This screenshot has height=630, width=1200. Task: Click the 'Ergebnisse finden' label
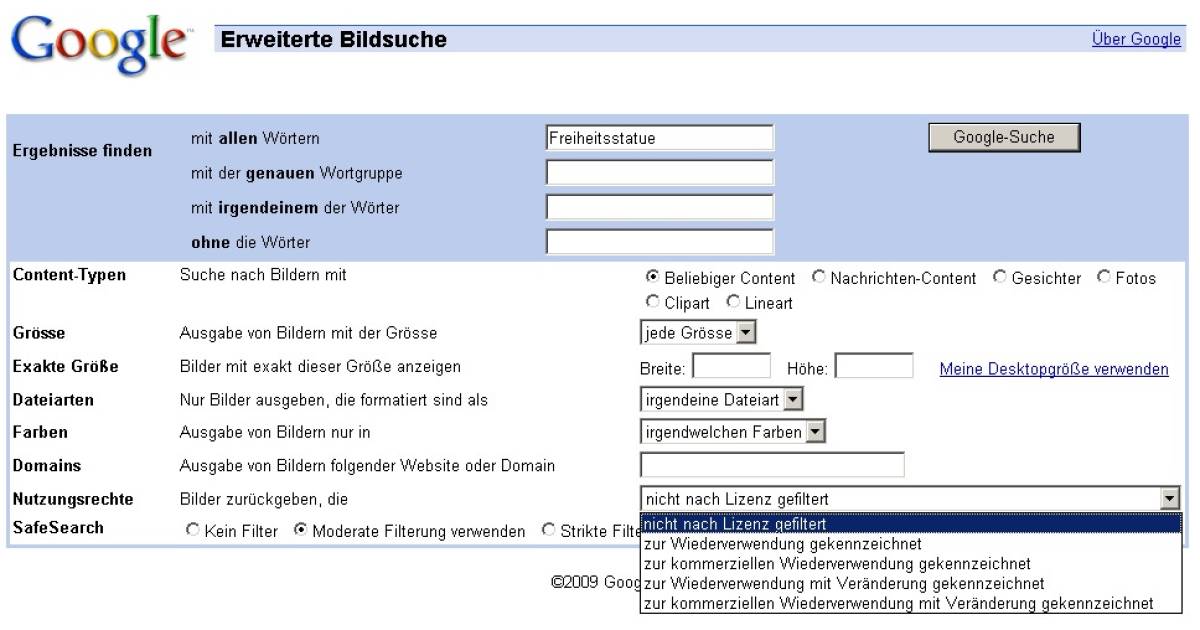point(82,151)
